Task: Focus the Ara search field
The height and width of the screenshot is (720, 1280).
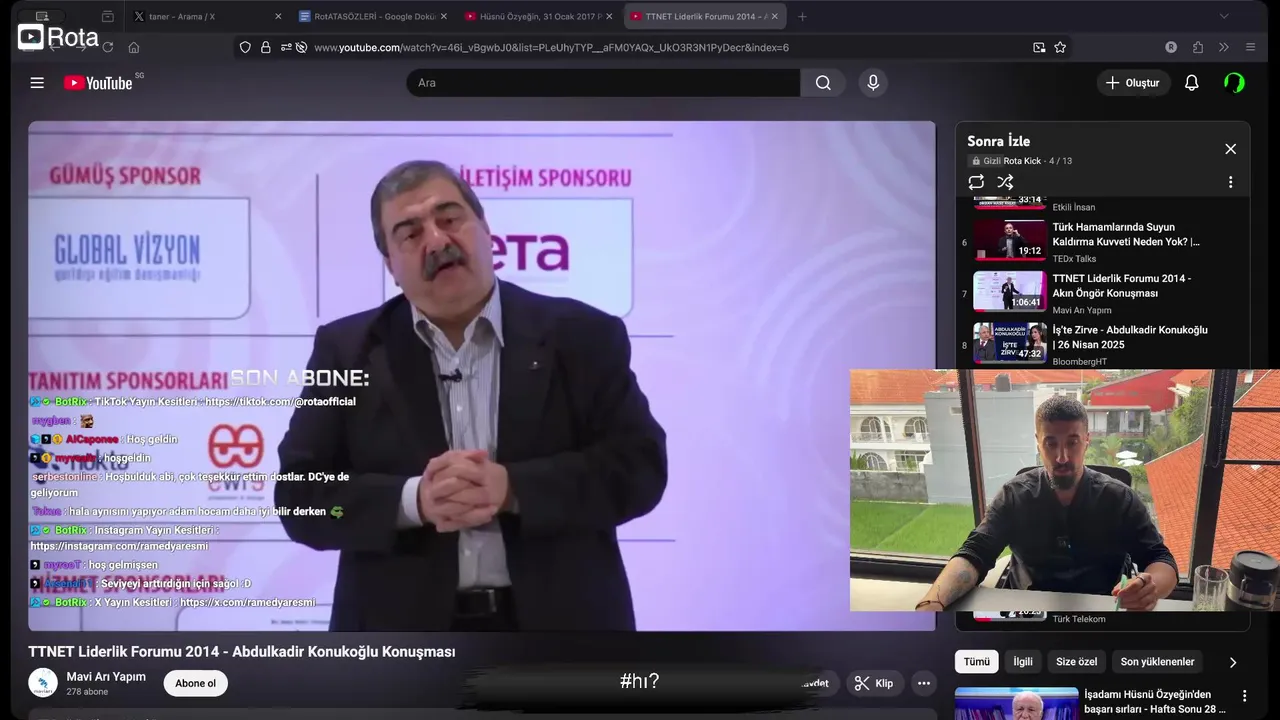Action: pos(603,83)
